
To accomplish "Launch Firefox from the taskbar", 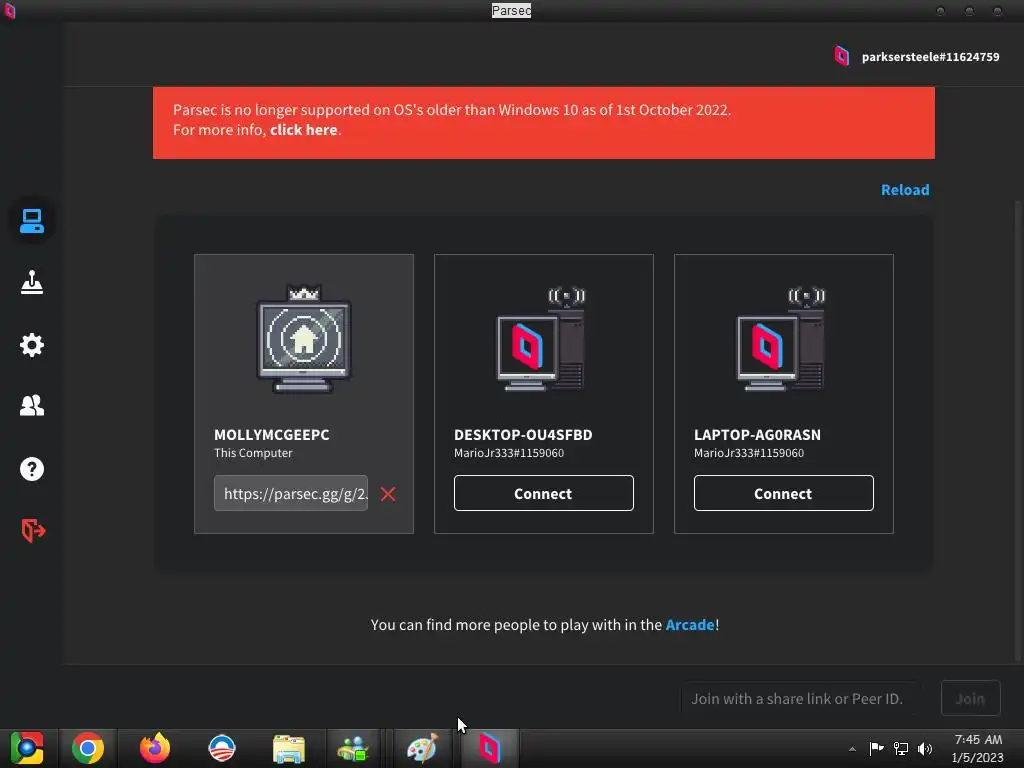I will click(x=155, y=748).
